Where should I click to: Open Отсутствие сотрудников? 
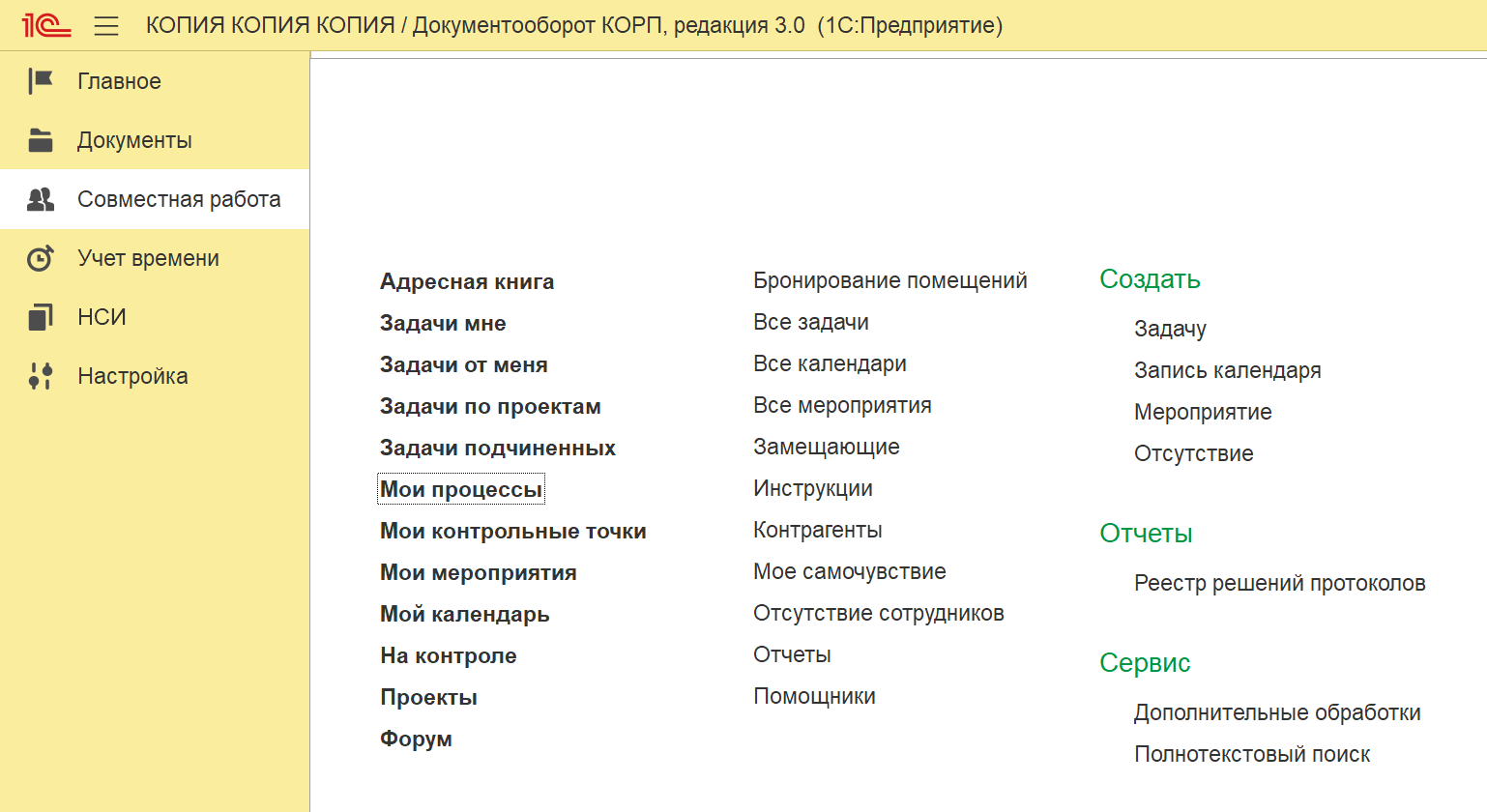(x=879, y=613)
